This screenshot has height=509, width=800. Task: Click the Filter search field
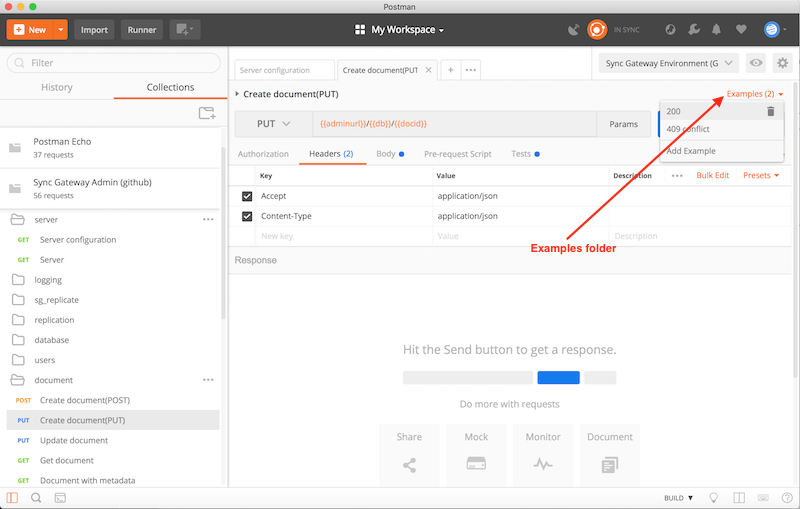[114, 63]
